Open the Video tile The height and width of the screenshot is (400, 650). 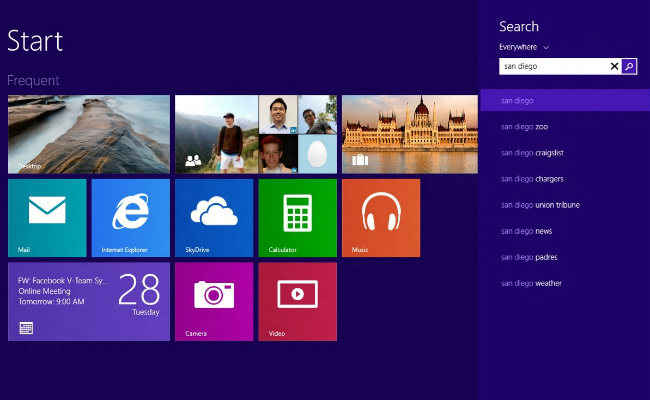pyautogui.click(x=298, y=302)
